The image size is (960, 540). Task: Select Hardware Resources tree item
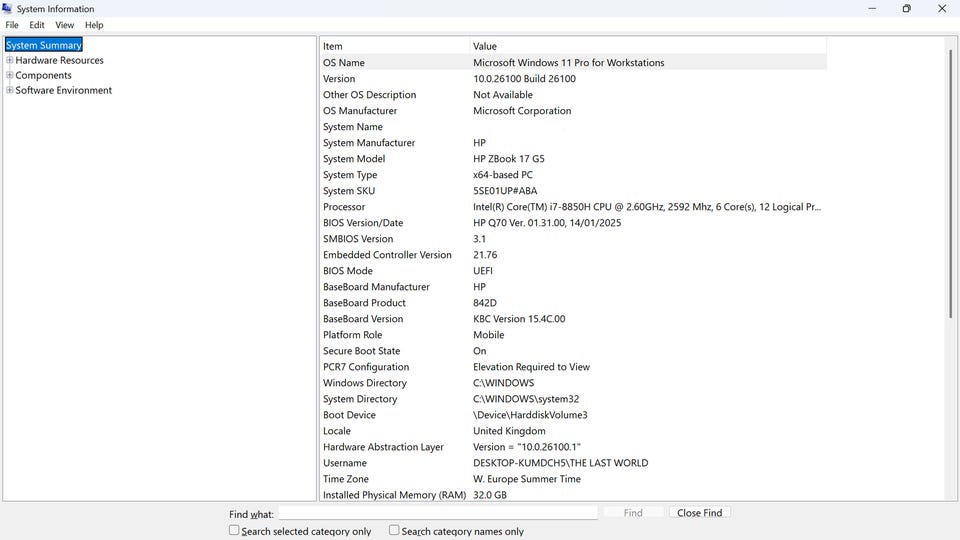point(59,60)
